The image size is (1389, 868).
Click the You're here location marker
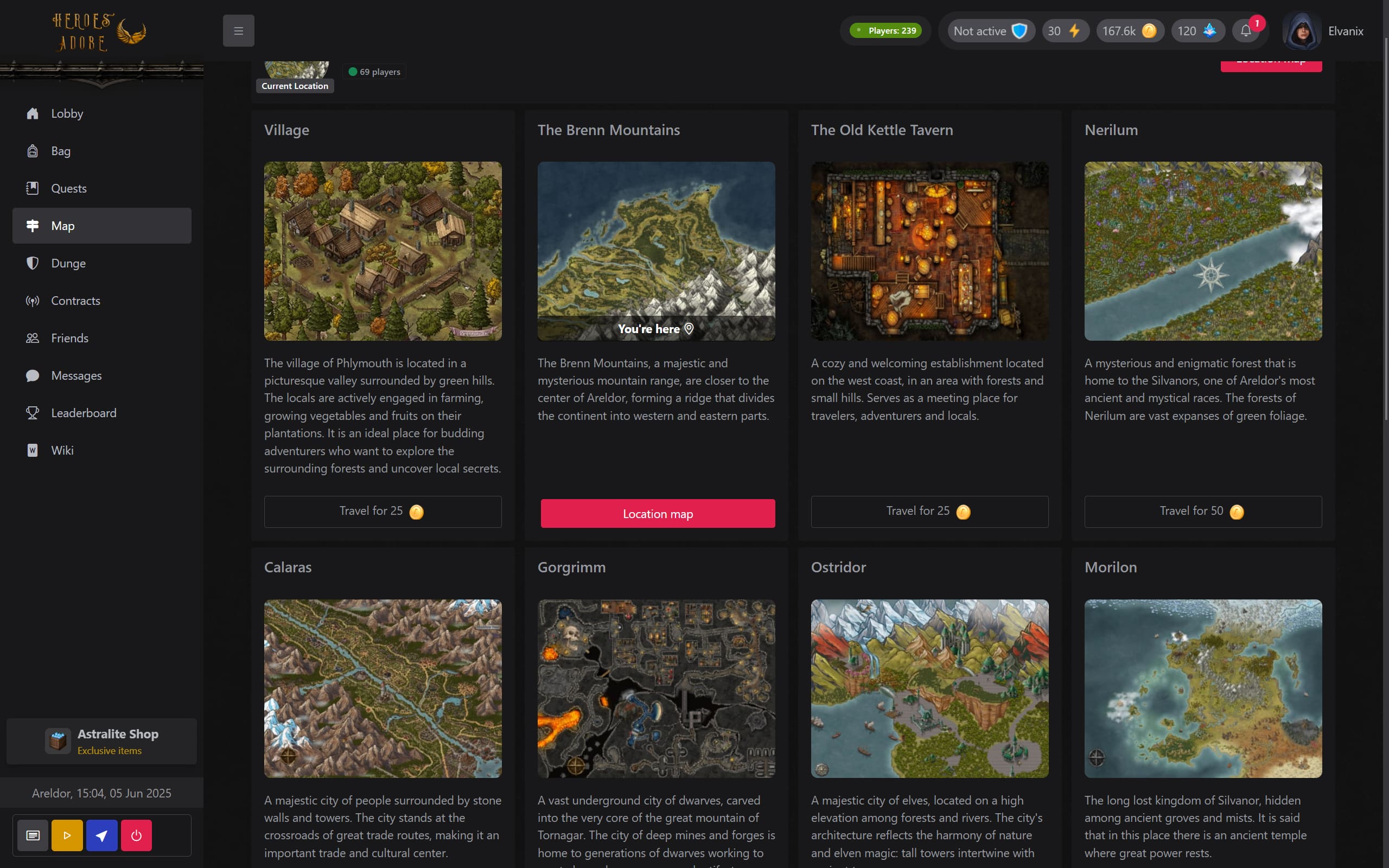pyautogui.click(x=656, y=328)
